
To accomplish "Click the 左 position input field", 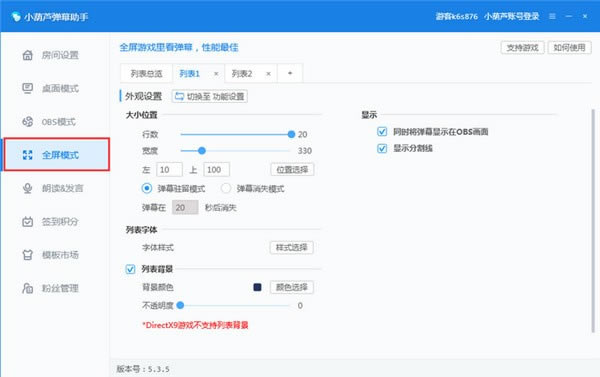I will coord(169,170).
